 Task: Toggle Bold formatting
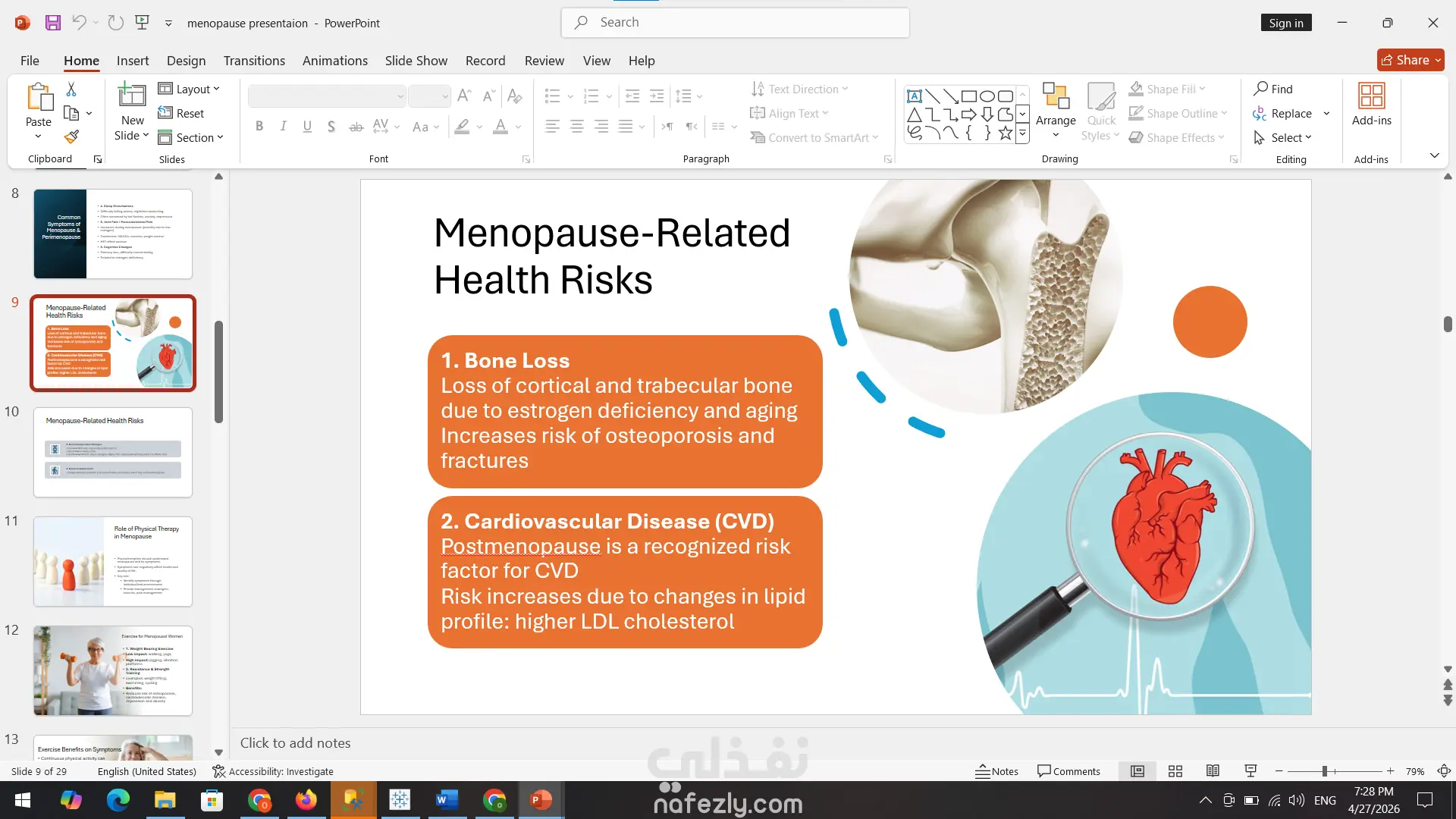coord(259,127)
